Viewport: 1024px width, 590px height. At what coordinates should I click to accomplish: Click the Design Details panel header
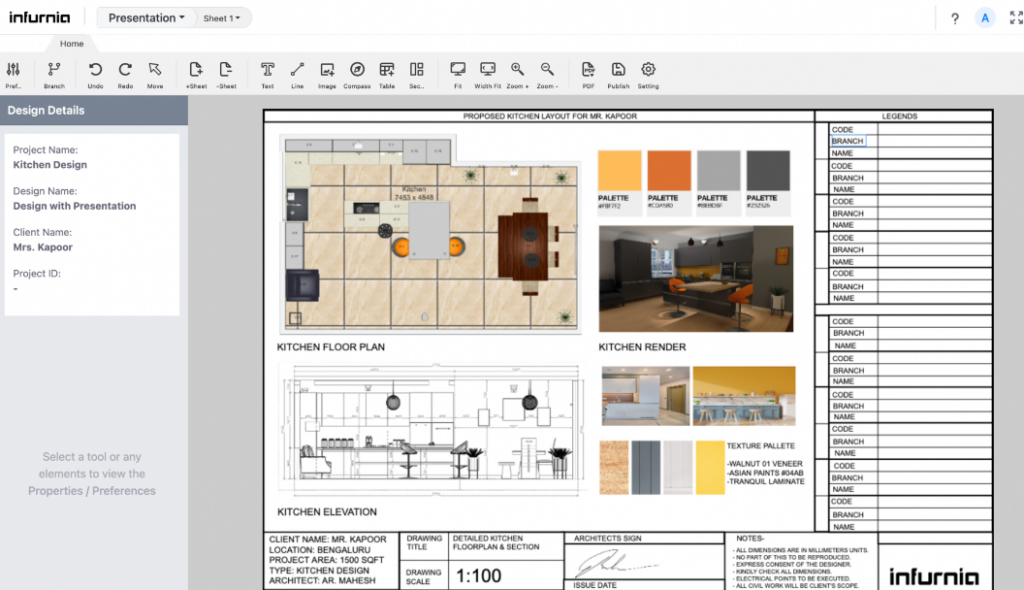point(94,110)
